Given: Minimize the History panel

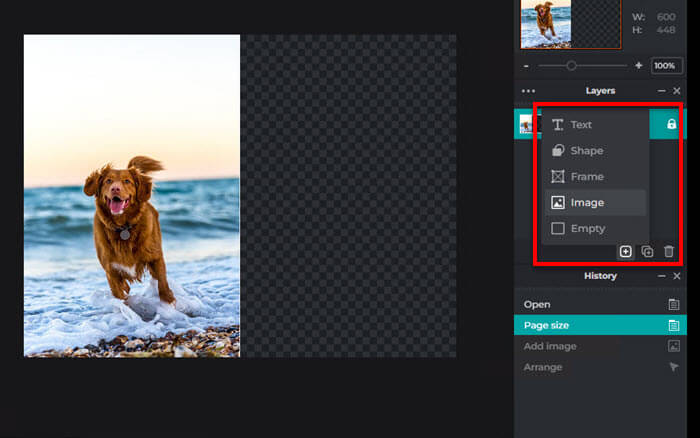Looking at the screenshot, I should tap(662, 276).
